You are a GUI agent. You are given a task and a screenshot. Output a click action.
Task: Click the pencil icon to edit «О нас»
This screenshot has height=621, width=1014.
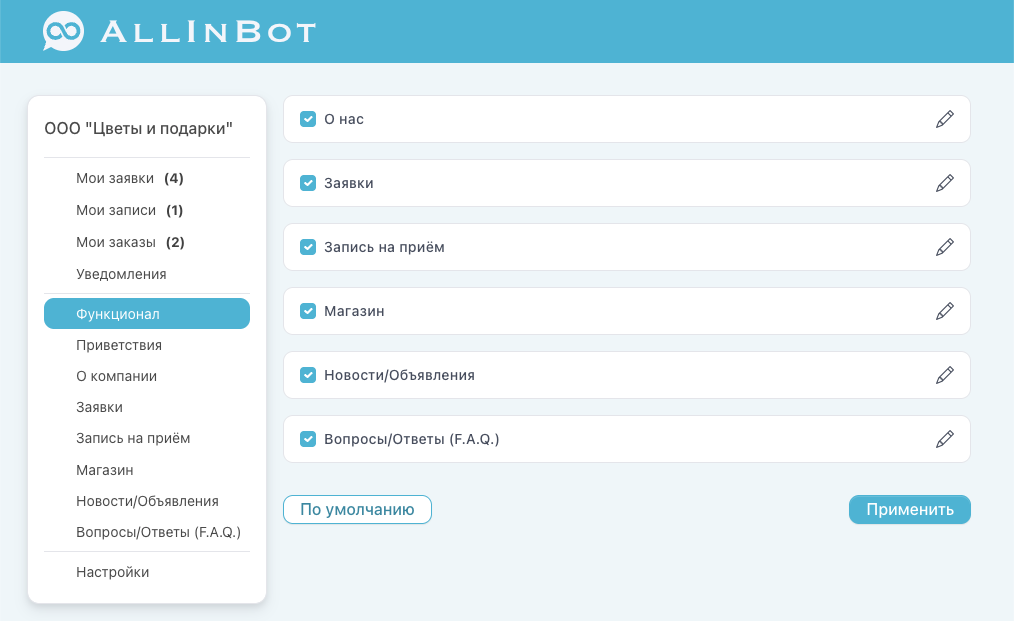944,119
